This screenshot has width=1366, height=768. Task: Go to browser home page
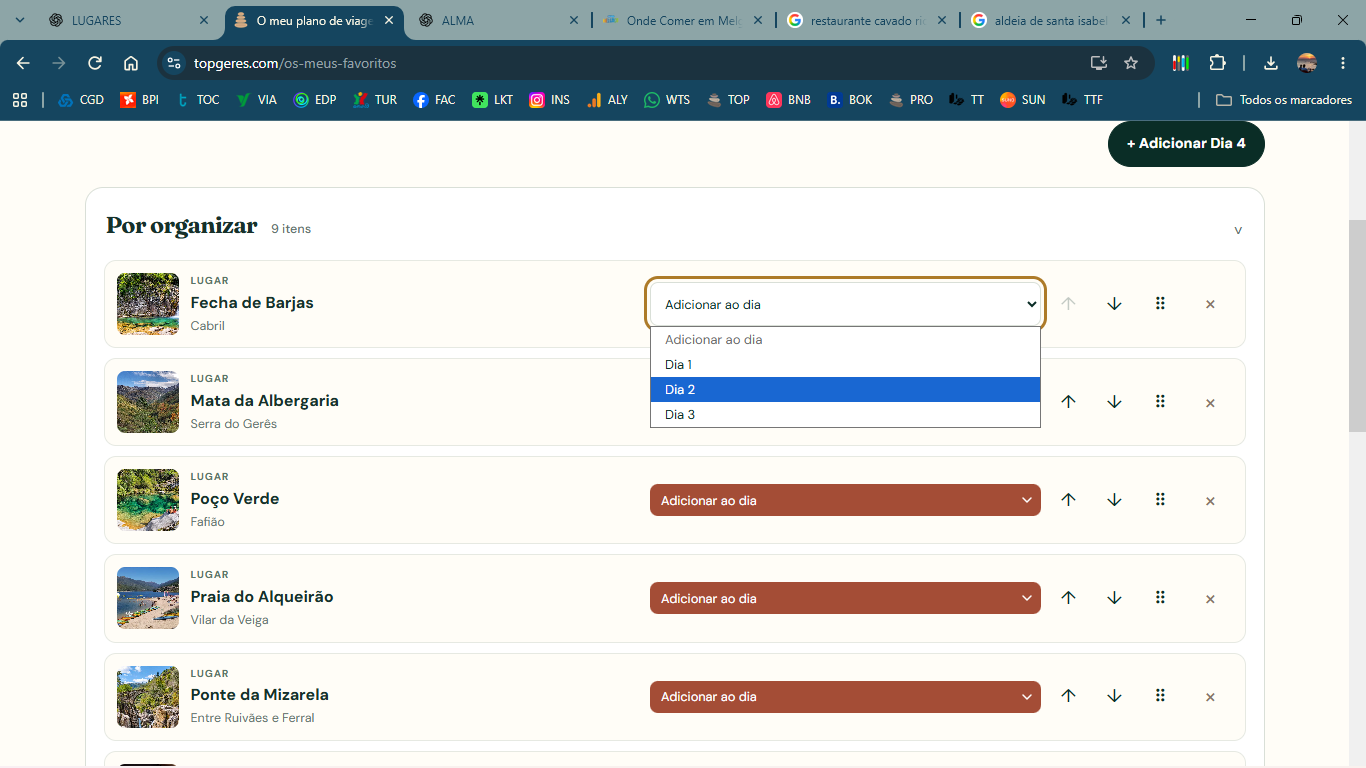131,63
